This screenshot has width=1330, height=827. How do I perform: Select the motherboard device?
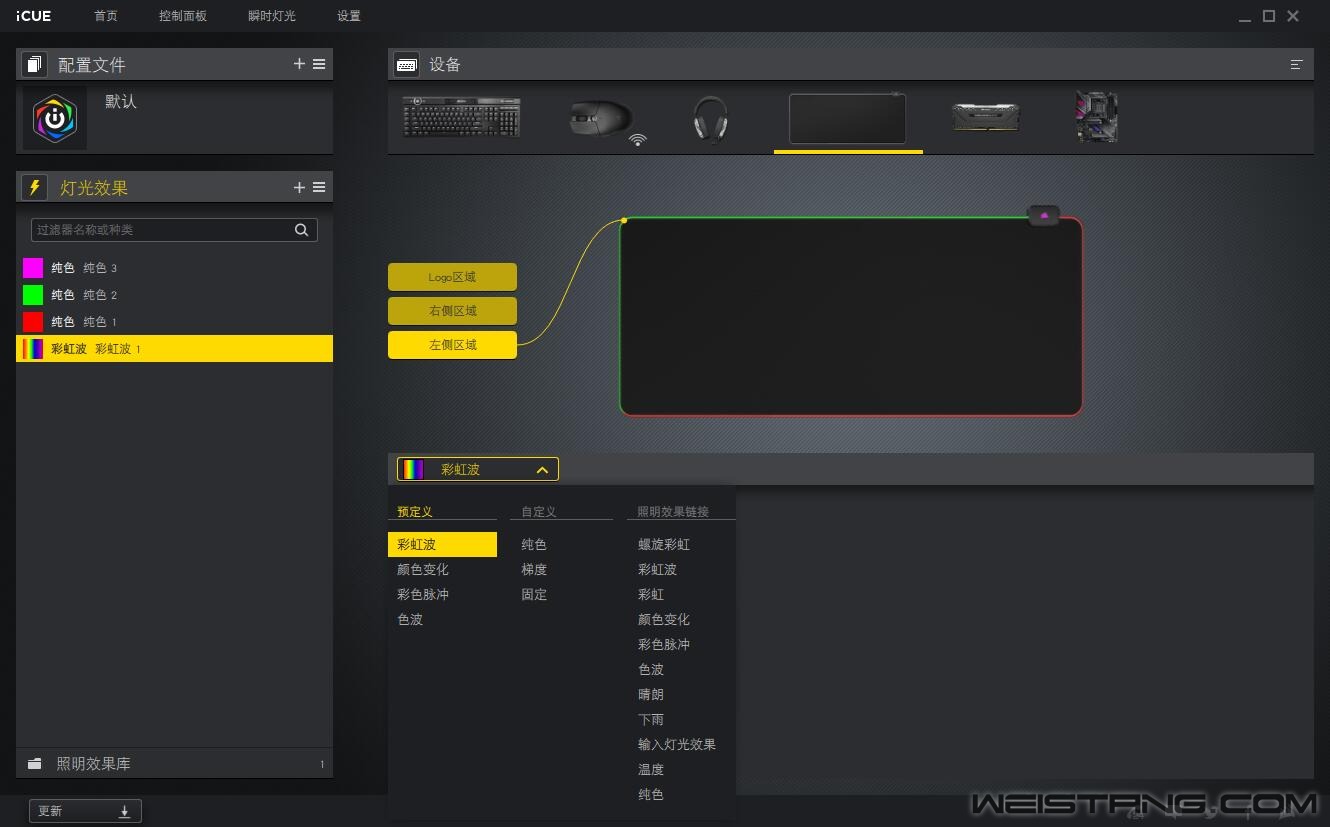coord(1096,117)
